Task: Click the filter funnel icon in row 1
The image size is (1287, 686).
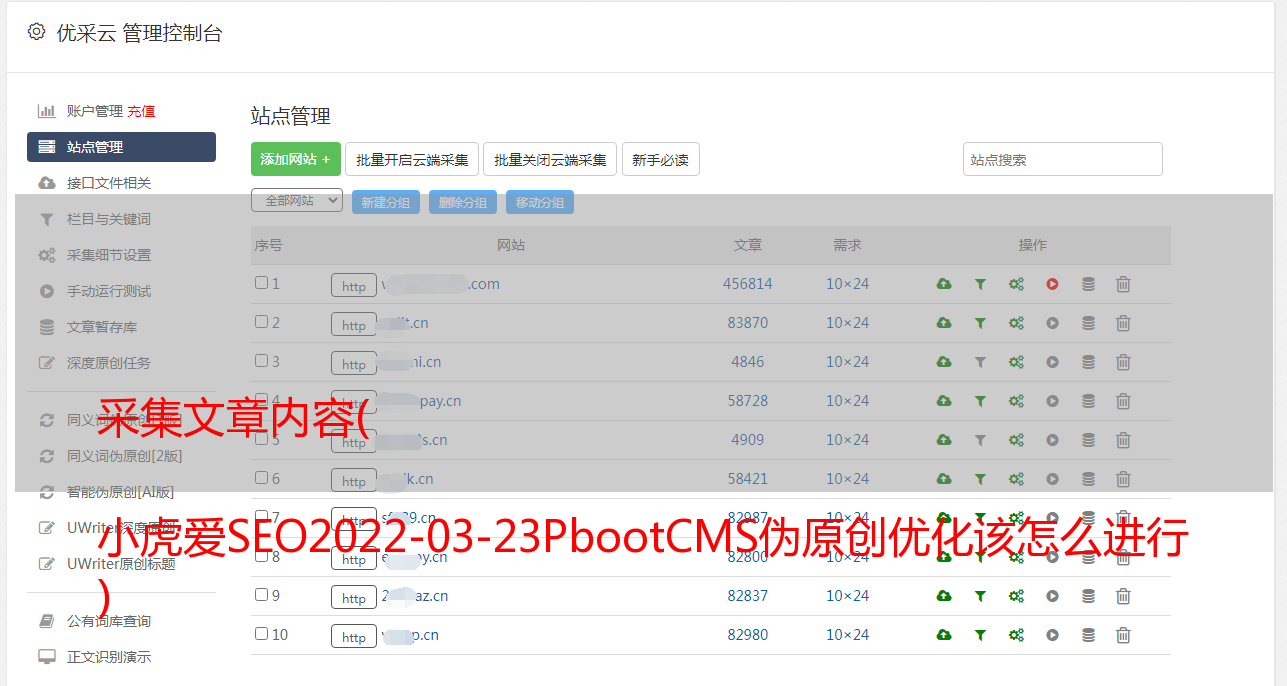Action: click(980, 284)
